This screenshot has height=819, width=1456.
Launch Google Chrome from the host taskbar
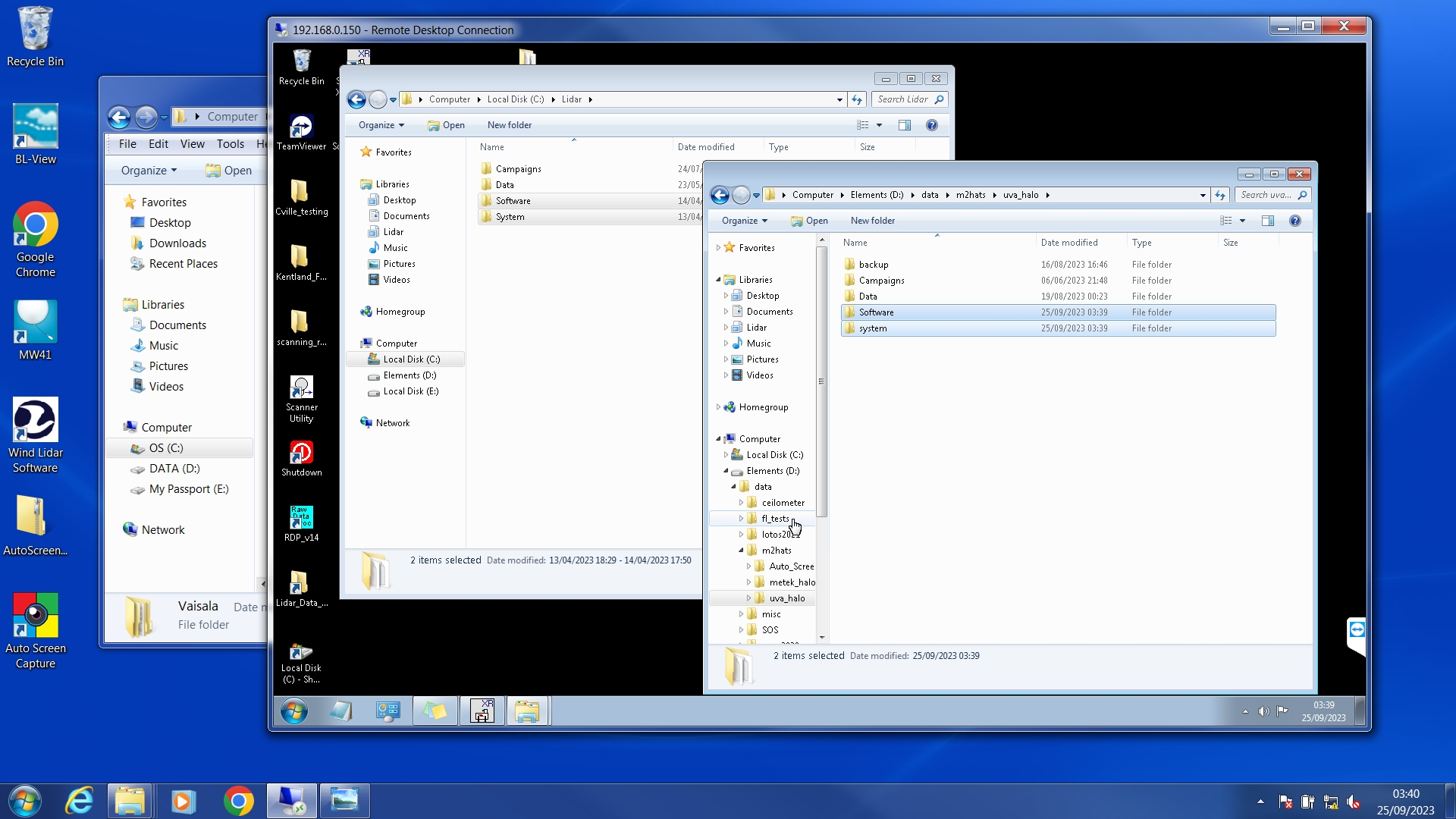pyautogui.click(x=238, y=801)
